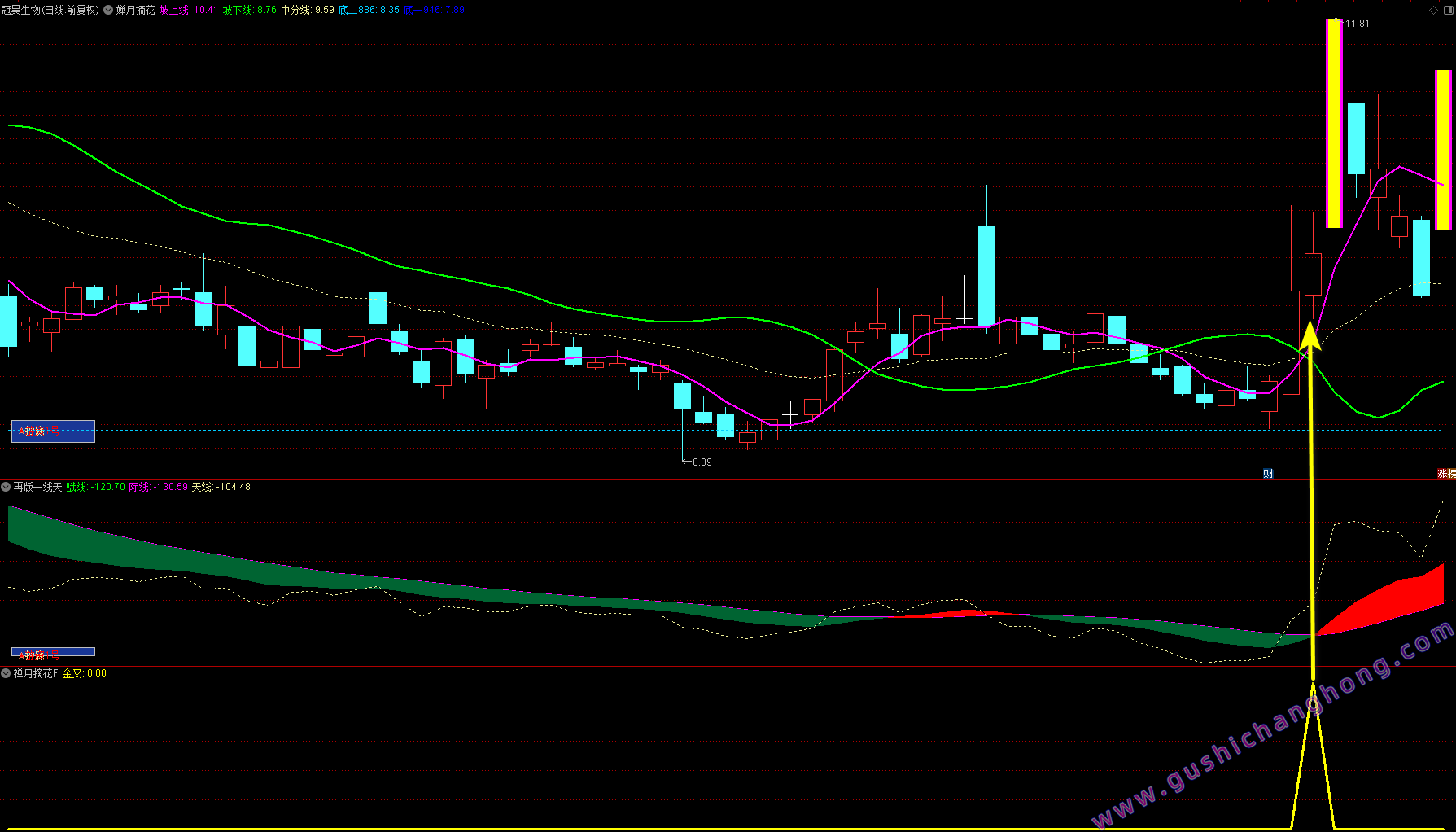Click the tall yellow limit-up bar at 11.81

(1334, 123)
